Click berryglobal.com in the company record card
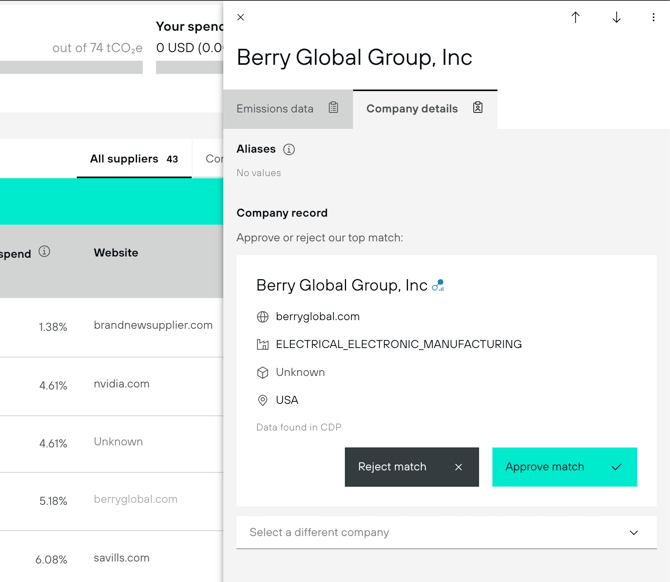 [x=317, y=317]
